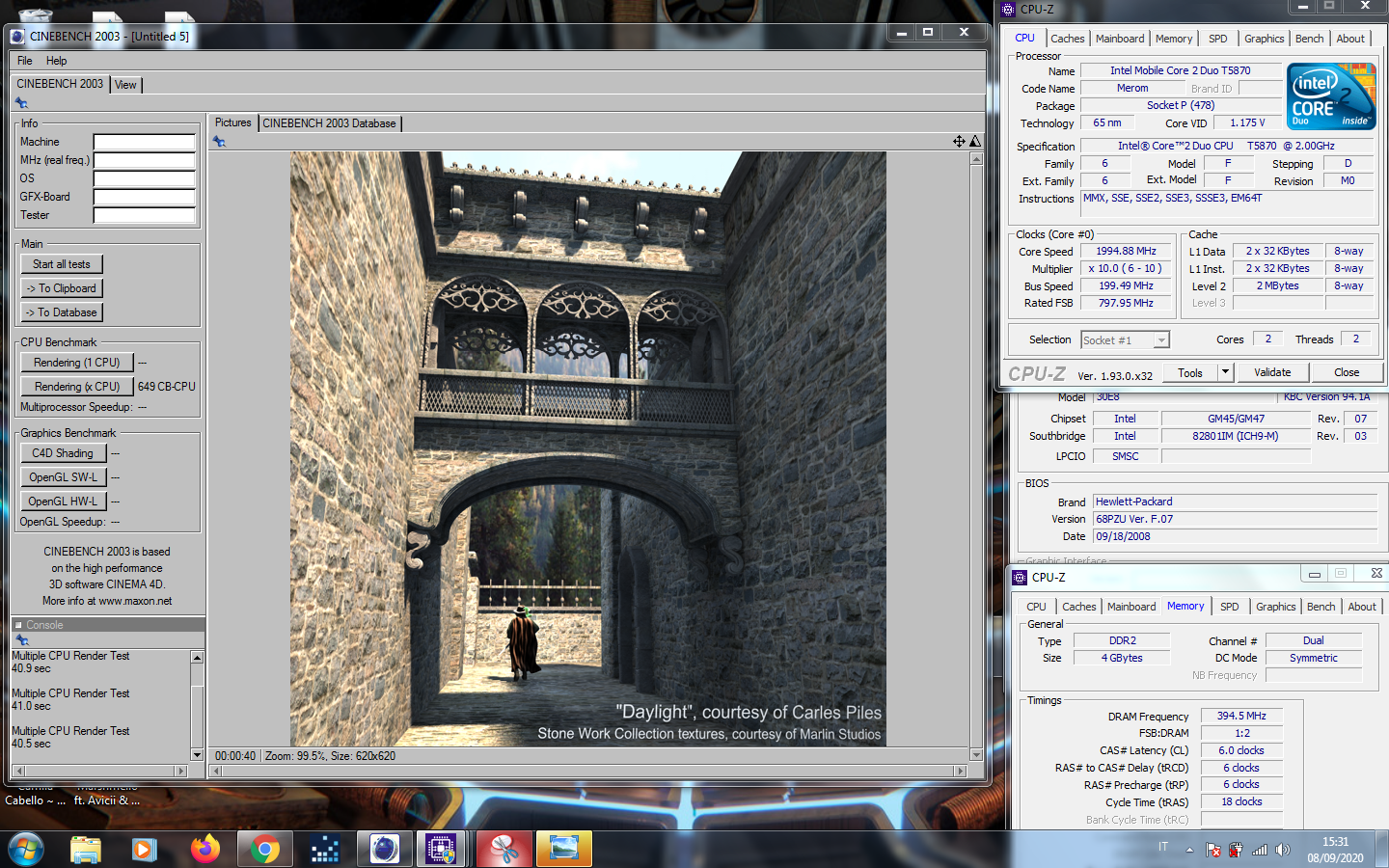The width and height of the screenshot is (1389, 868).
Task: Switch to the View tab in CINEBENCH
Action: [x=126, y=85]
